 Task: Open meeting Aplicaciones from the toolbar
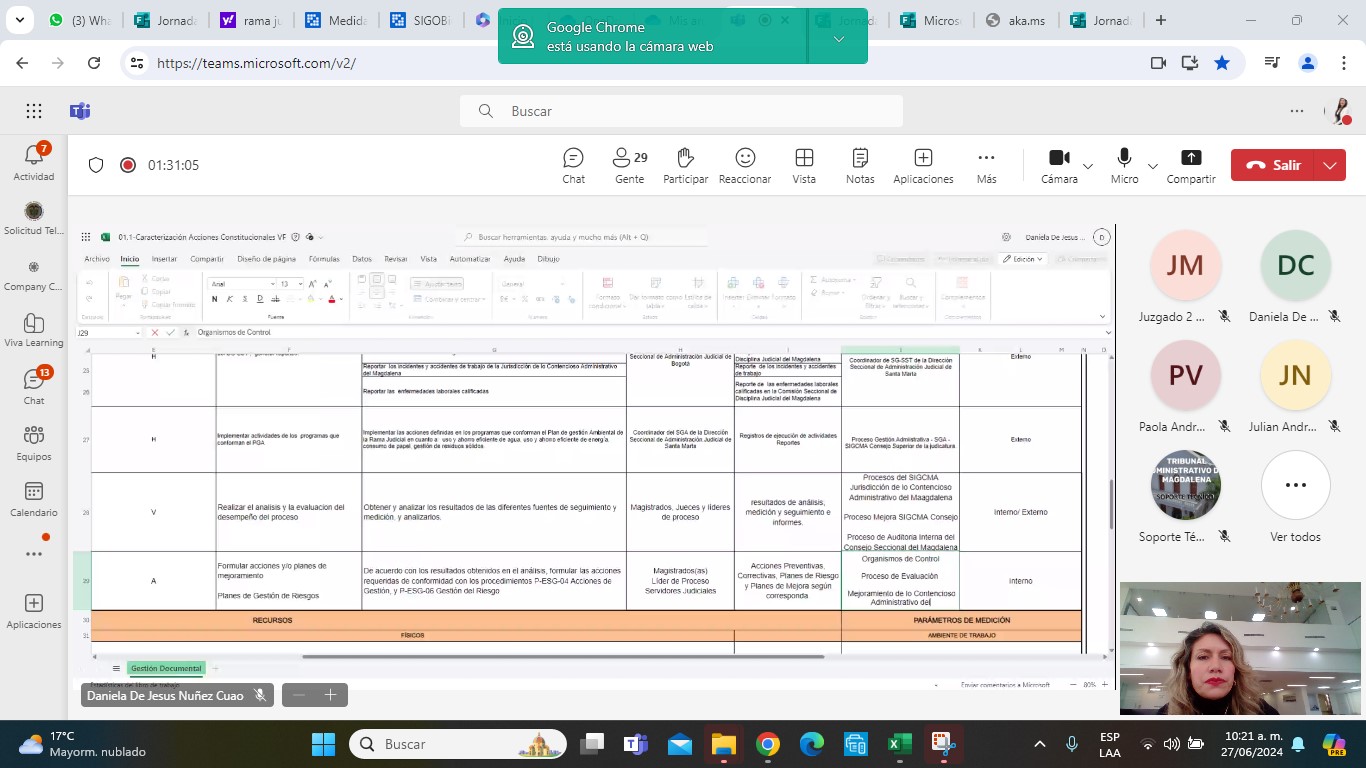[923, 166]
